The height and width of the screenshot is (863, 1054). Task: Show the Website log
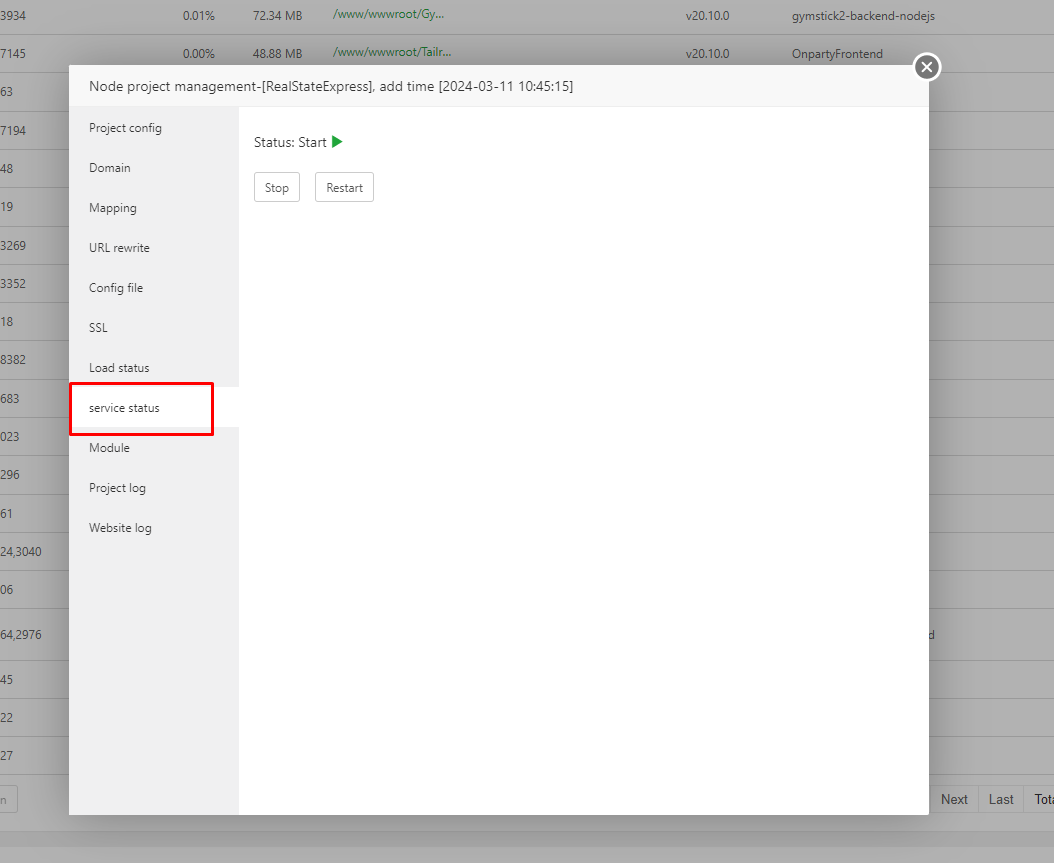coord(153,528)
